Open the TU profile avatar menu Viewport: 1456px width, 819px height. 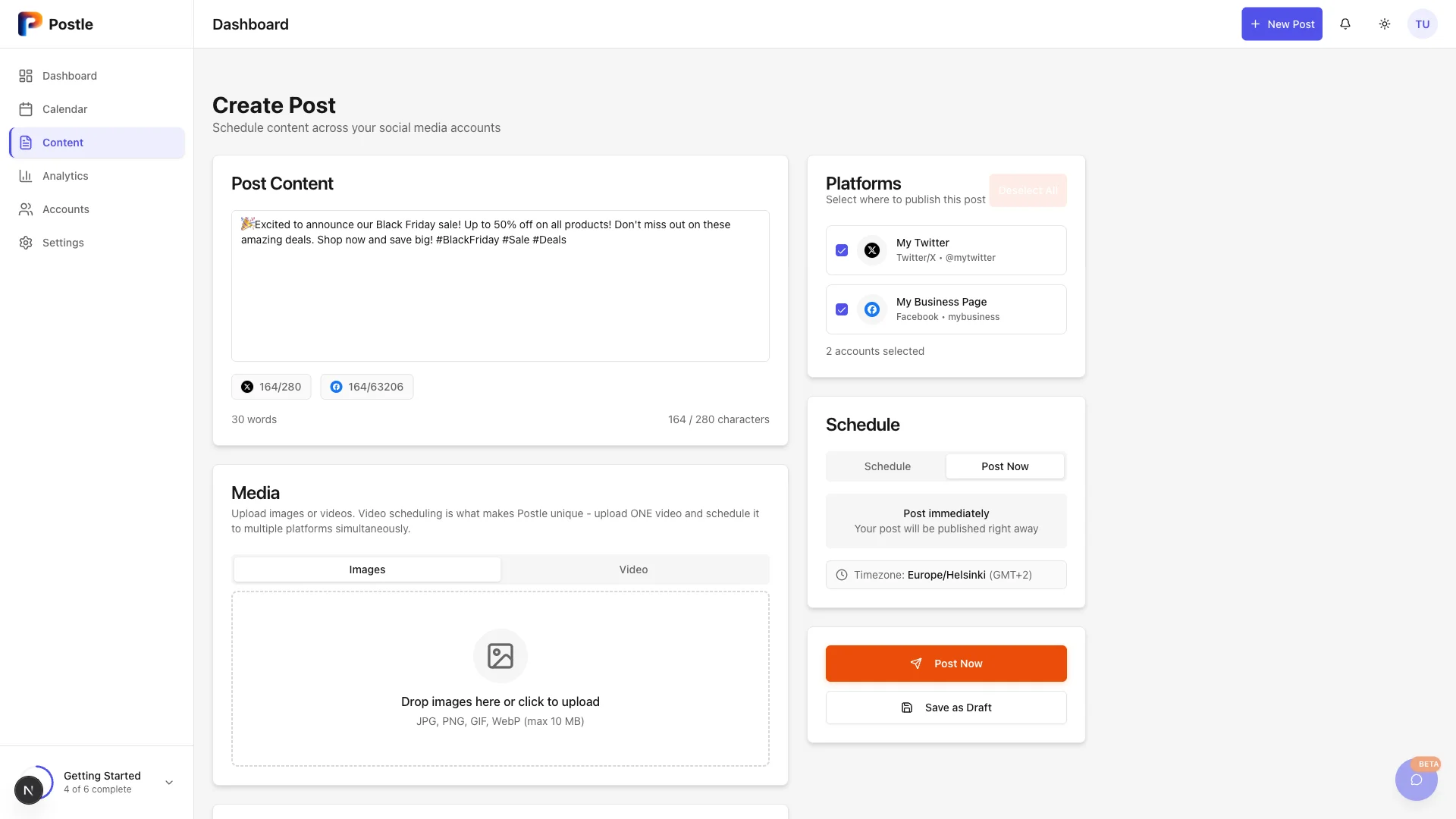[x=1422, y=24]
